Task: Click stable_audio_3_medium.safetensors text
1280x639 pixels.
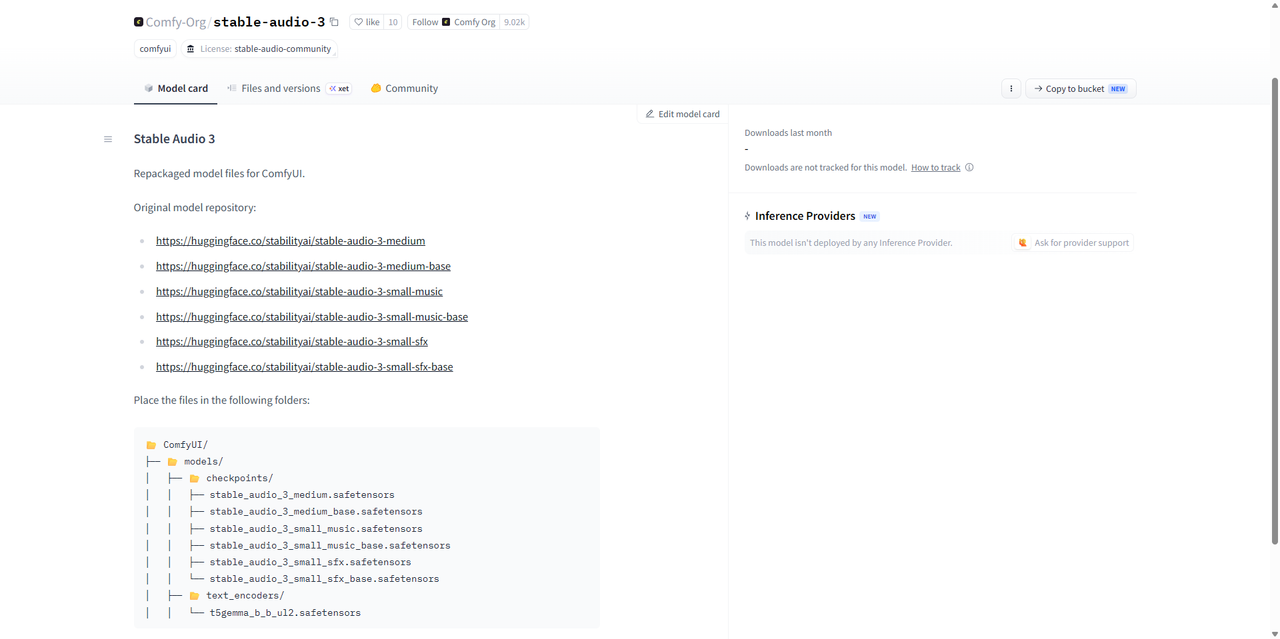Action: tap(302, 495)
